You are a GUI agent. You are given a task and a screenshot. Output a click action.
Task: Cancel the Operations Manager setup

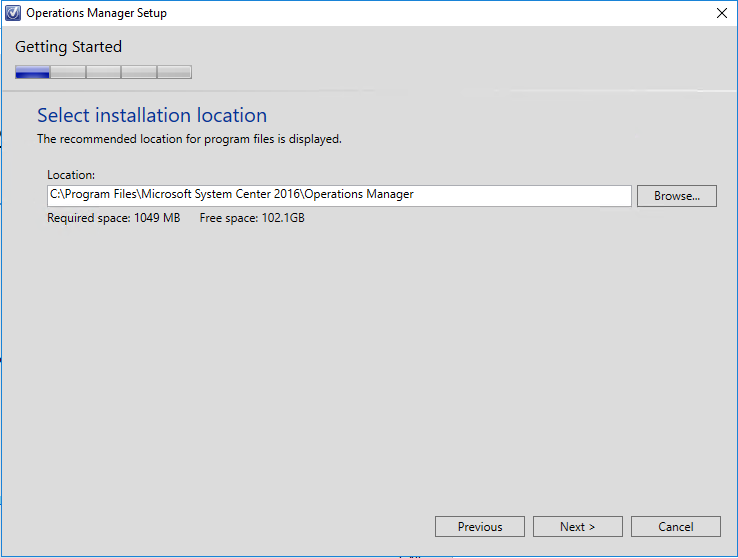pos(675,526)
